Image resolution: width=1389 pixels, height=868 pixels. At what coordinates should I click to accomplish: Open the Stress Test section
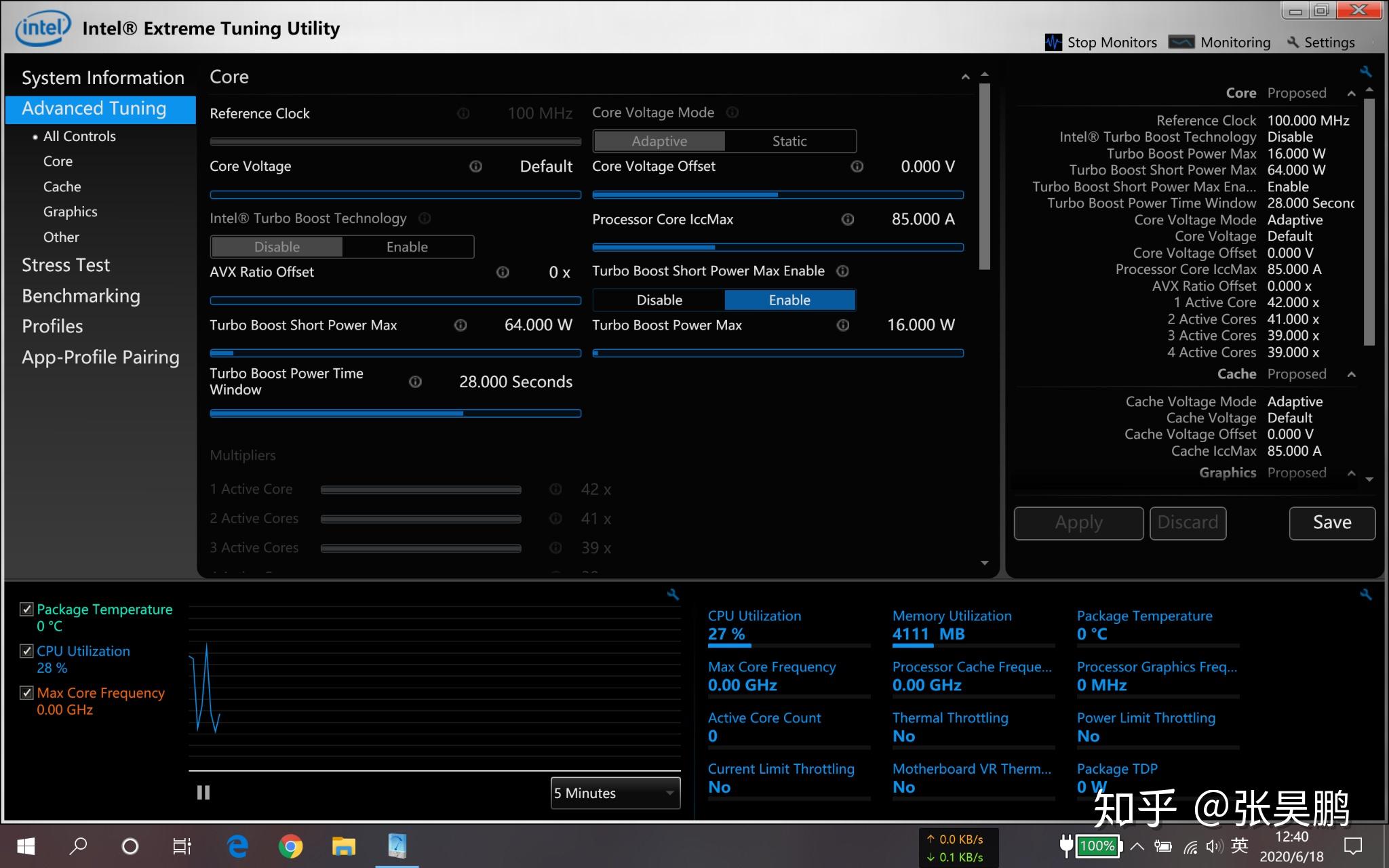pyautogui.click(x=66, y=265)
